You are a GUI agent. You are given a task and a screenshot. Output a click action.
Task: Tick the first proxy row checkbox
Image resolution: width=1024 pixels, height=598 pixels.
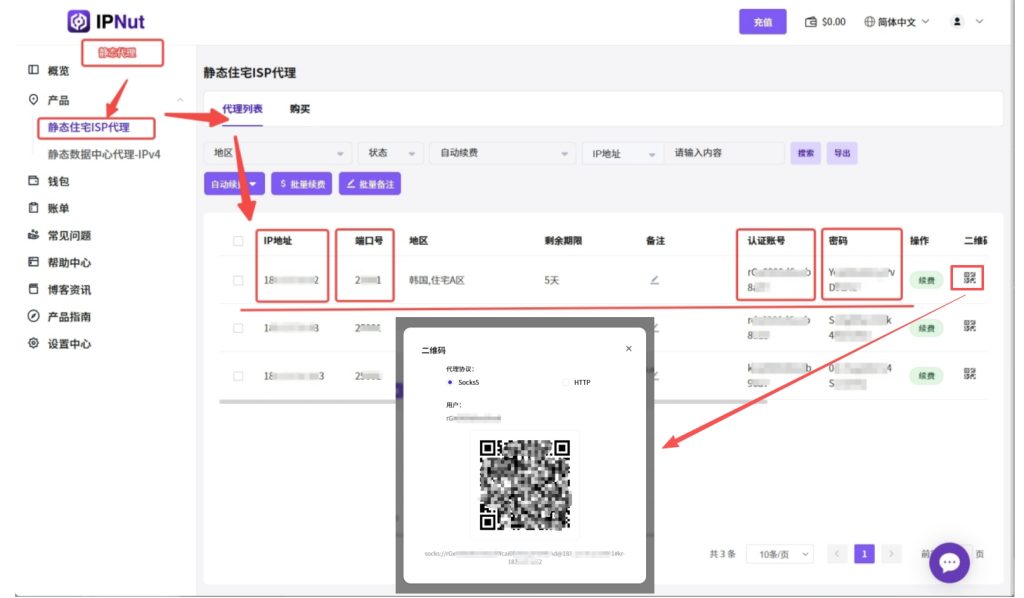[238, 280]
